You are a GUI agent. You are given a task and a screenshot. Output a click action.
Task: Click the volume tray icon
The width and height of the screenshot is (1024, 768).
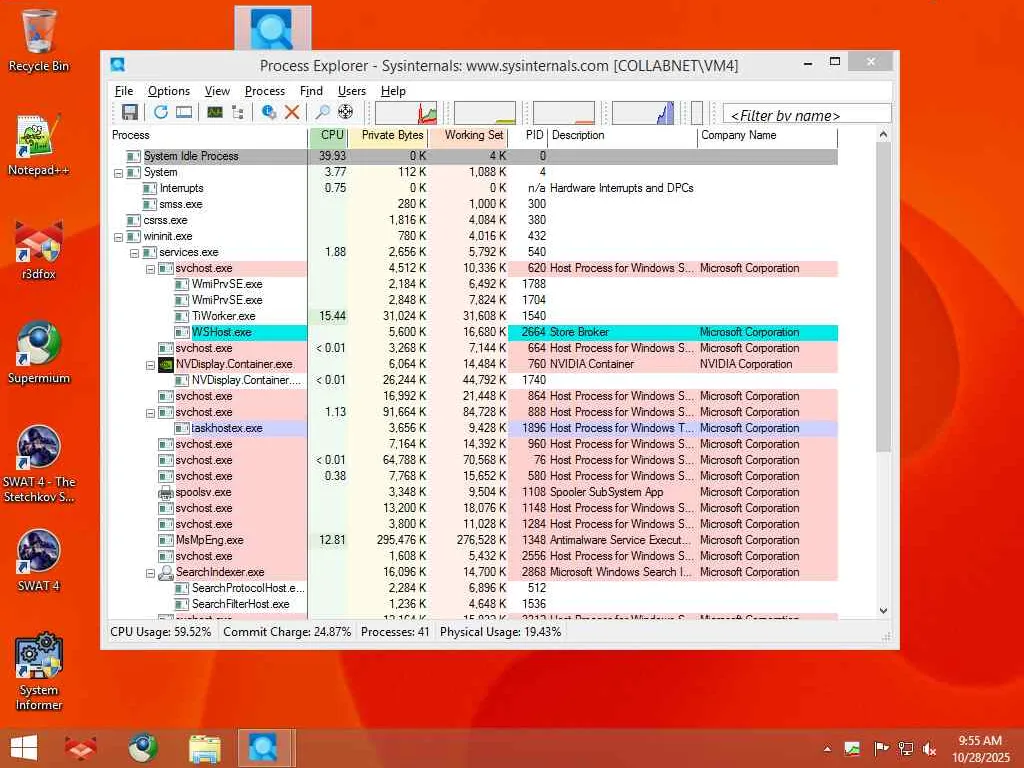tap(929, 749)
